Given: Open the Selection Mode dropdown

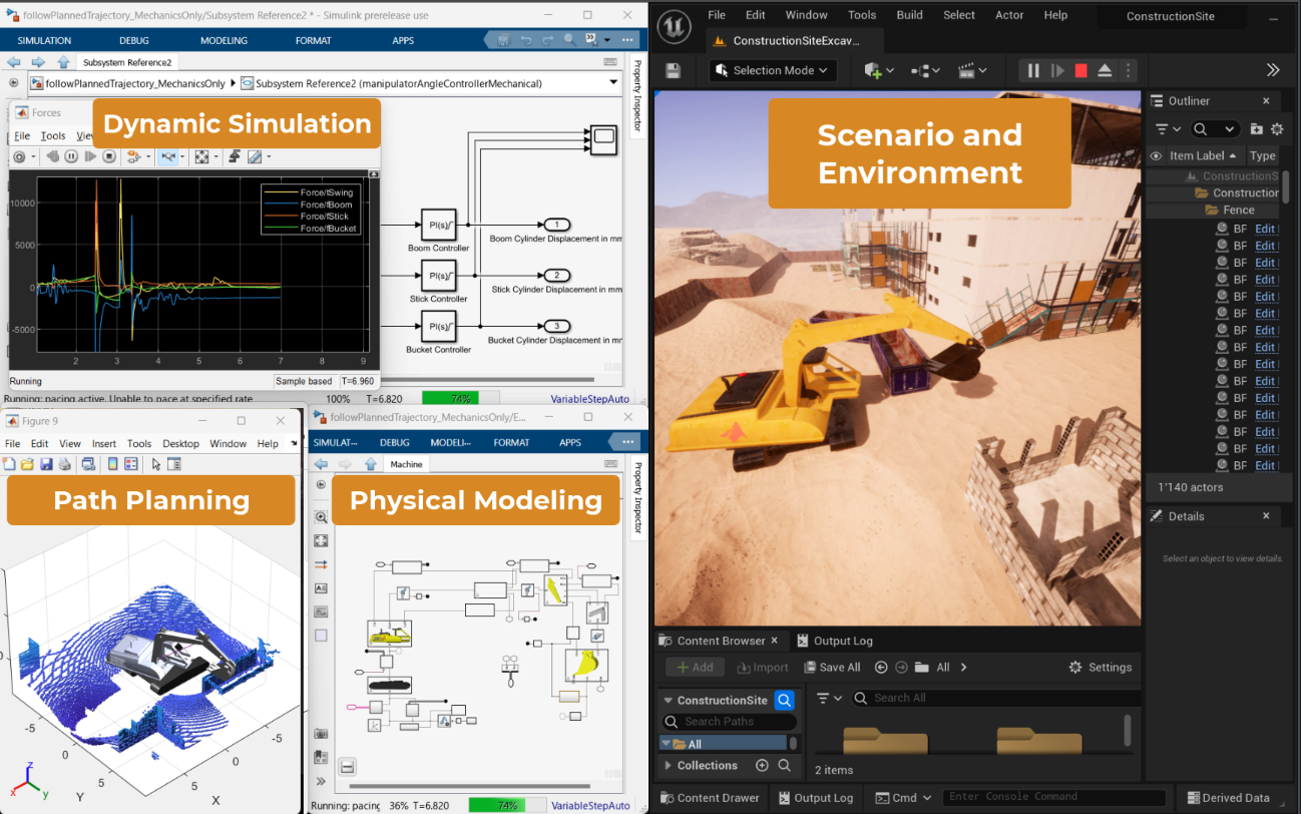Looking at the screenshot, I should [772, 70].
